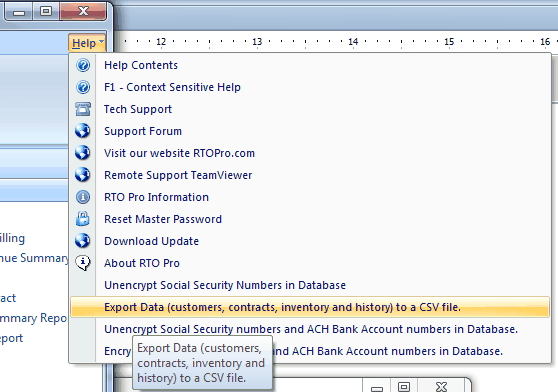
Task: Select F1 - Context Sensitive Help
Action: (310, 87)
